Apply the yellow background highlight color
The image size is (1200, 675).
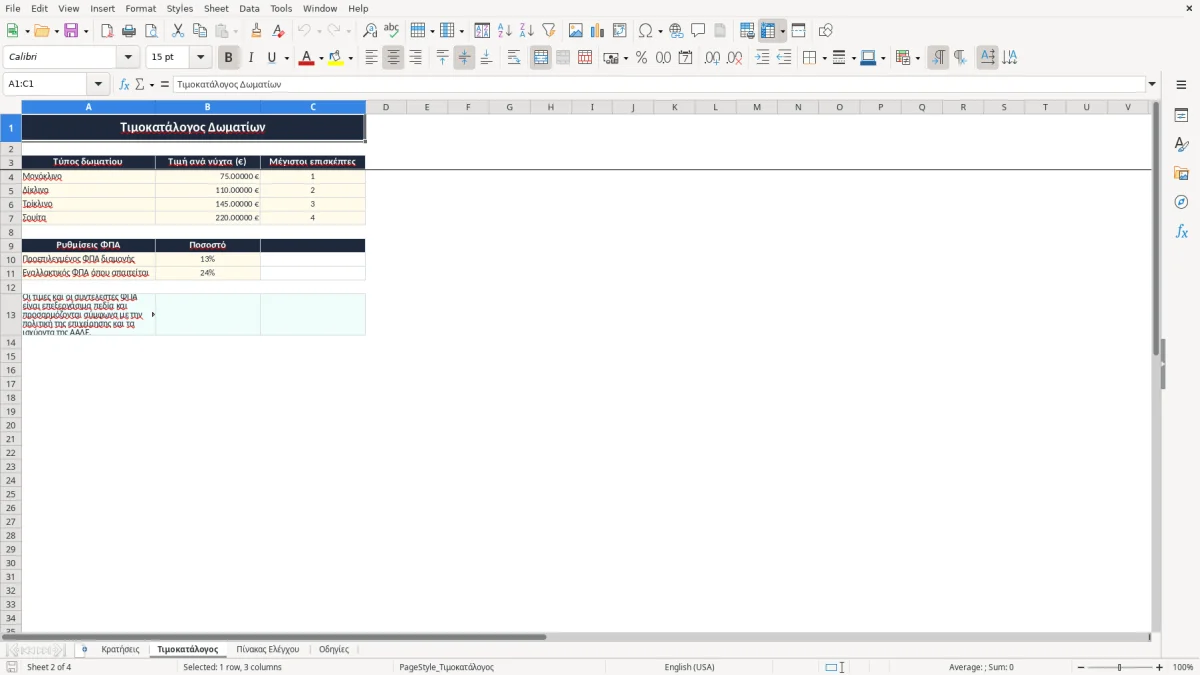335,58
